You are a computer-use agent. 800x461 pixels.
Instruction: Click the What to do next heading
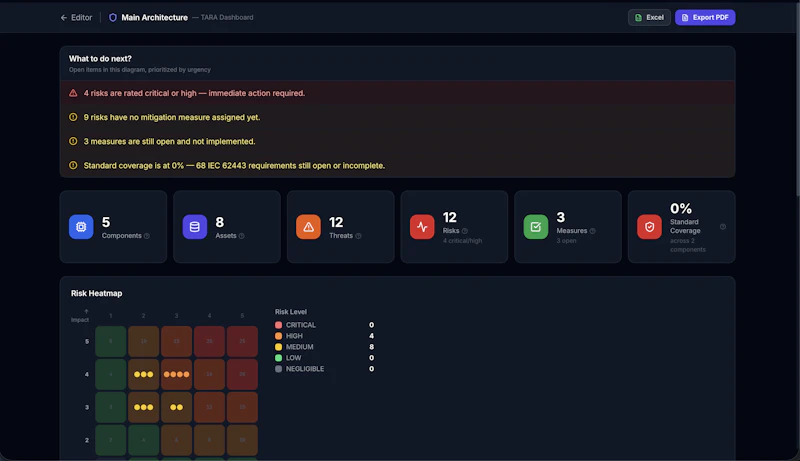[100, 59]
